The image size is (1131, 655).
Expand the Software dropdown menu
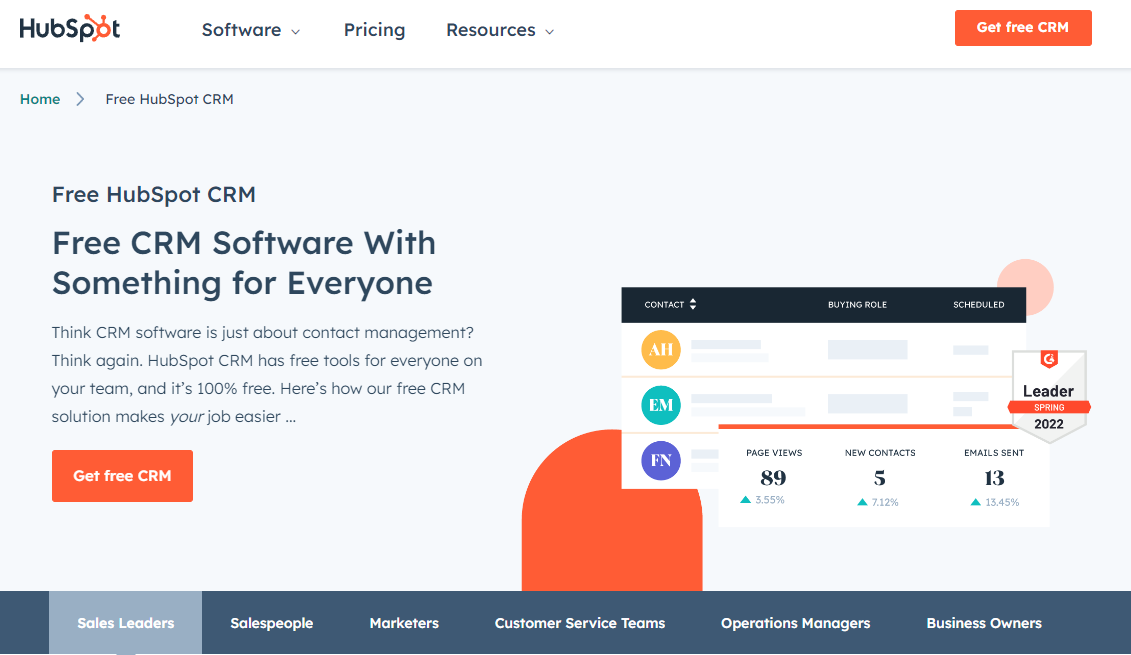[250, 30]
